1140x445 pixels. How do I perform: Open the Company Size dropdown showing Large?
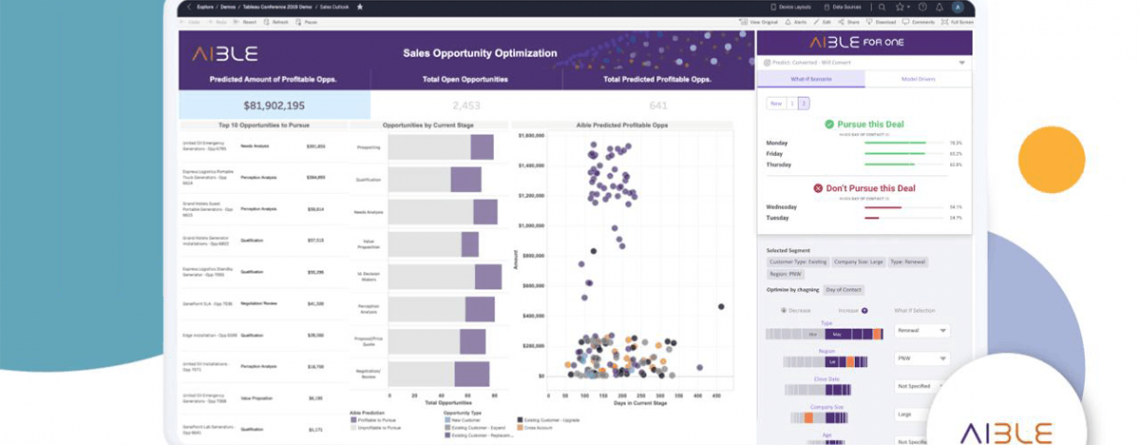(x=913, y=414)
